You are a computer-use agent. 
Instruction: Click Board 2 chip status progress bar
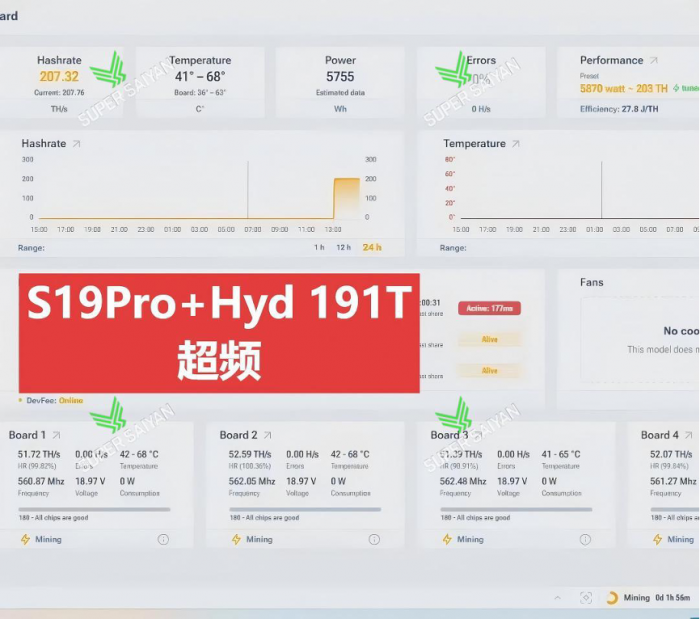(305, 509)
